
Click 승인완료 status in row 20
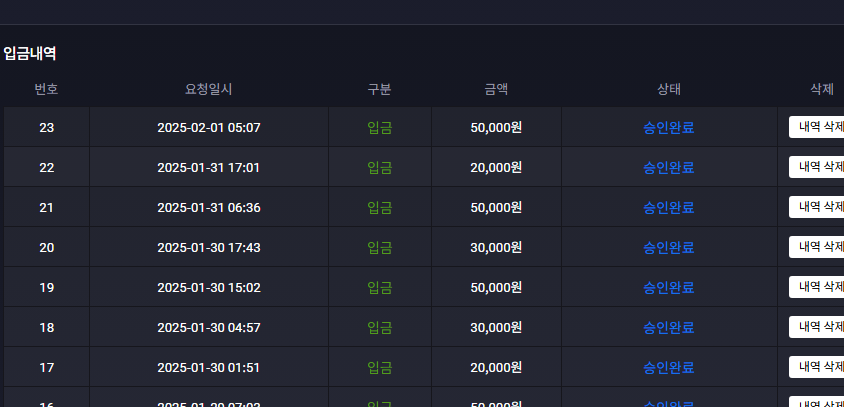pos(669,248)
